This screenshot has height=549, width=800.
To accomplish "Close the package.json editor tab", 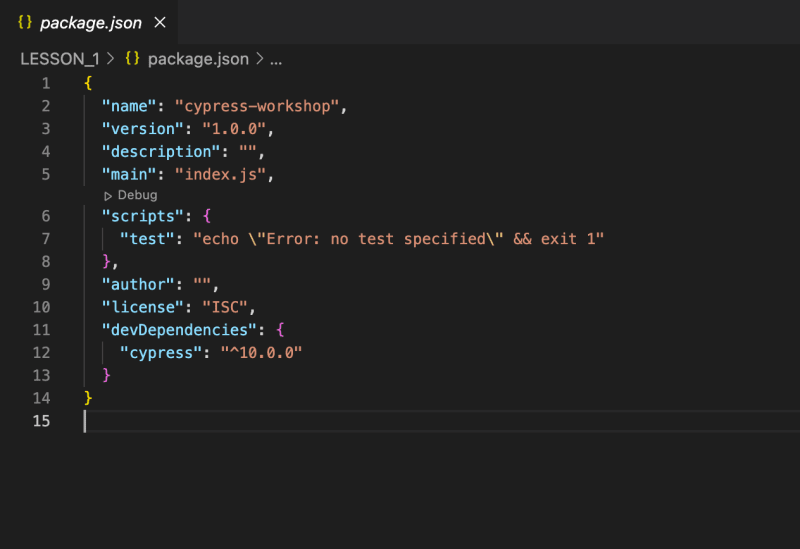I will 160,22.
